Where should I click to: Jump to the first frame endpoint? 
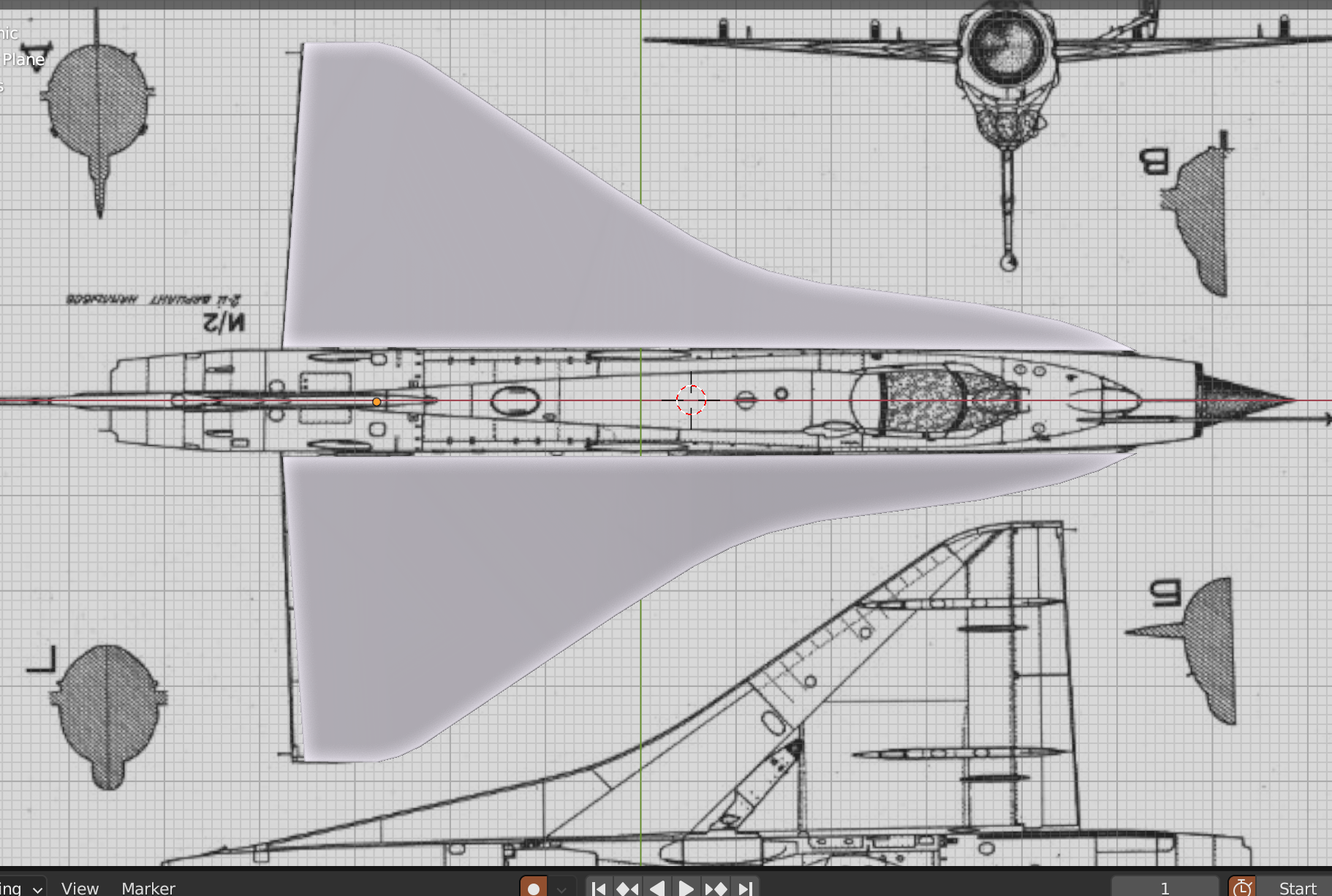pos(598,888)
